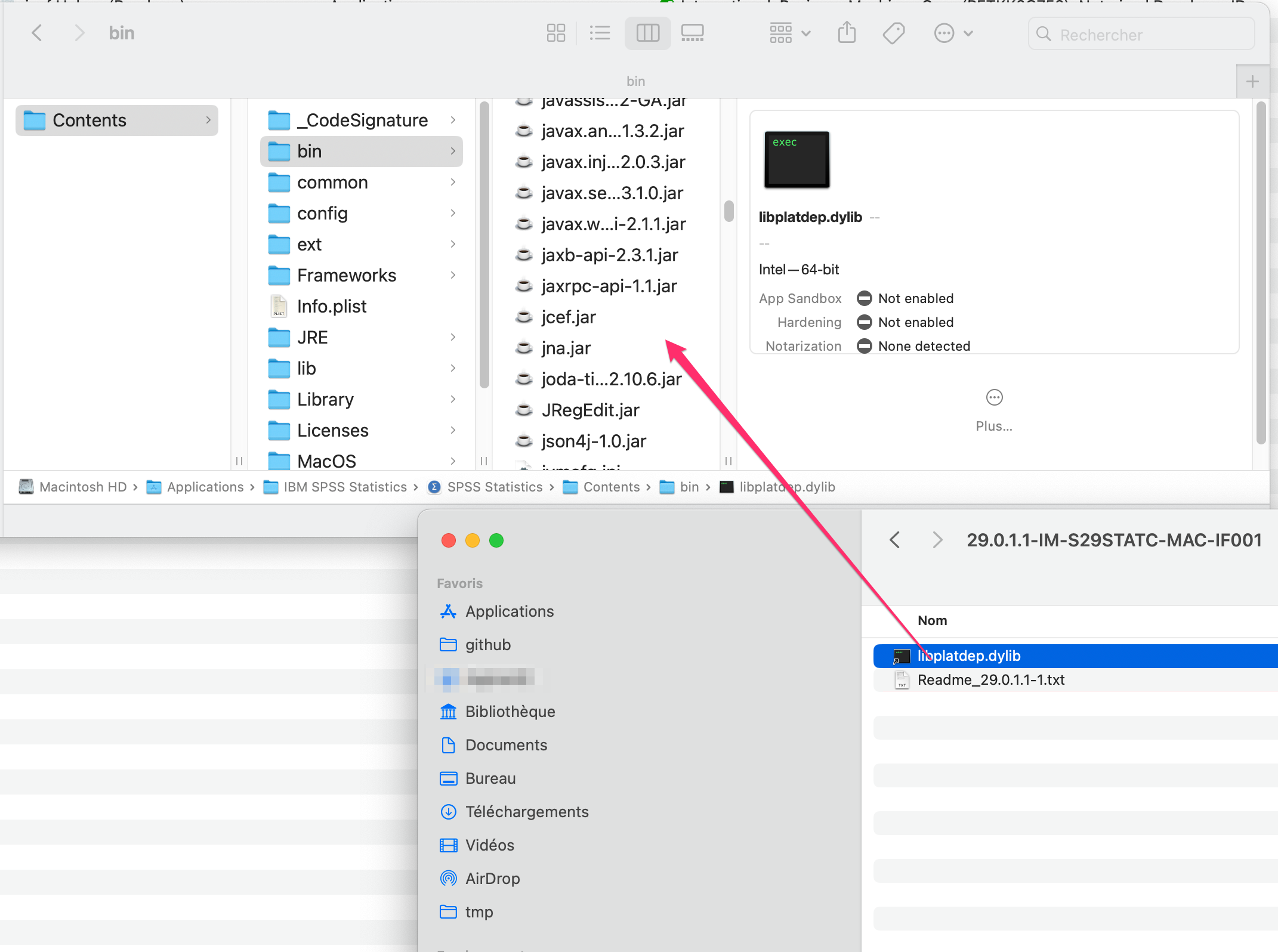Viewport: 1278px width, 952px height.
Task: Click the libplatdep.dylib exec preview thumbnail
Action: click(797, 160)
